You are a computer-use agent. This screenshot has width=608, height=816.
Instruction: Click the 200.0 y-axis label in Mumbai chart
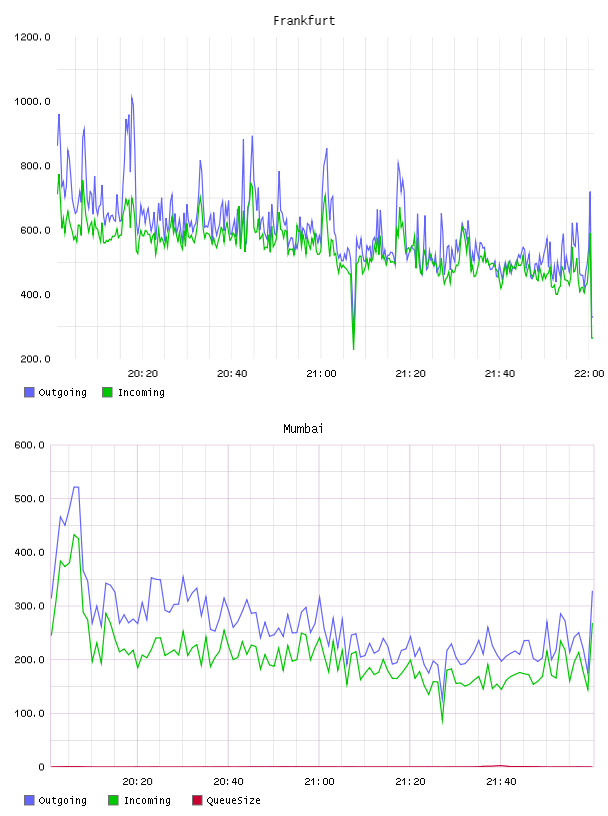tap(30, 659)
